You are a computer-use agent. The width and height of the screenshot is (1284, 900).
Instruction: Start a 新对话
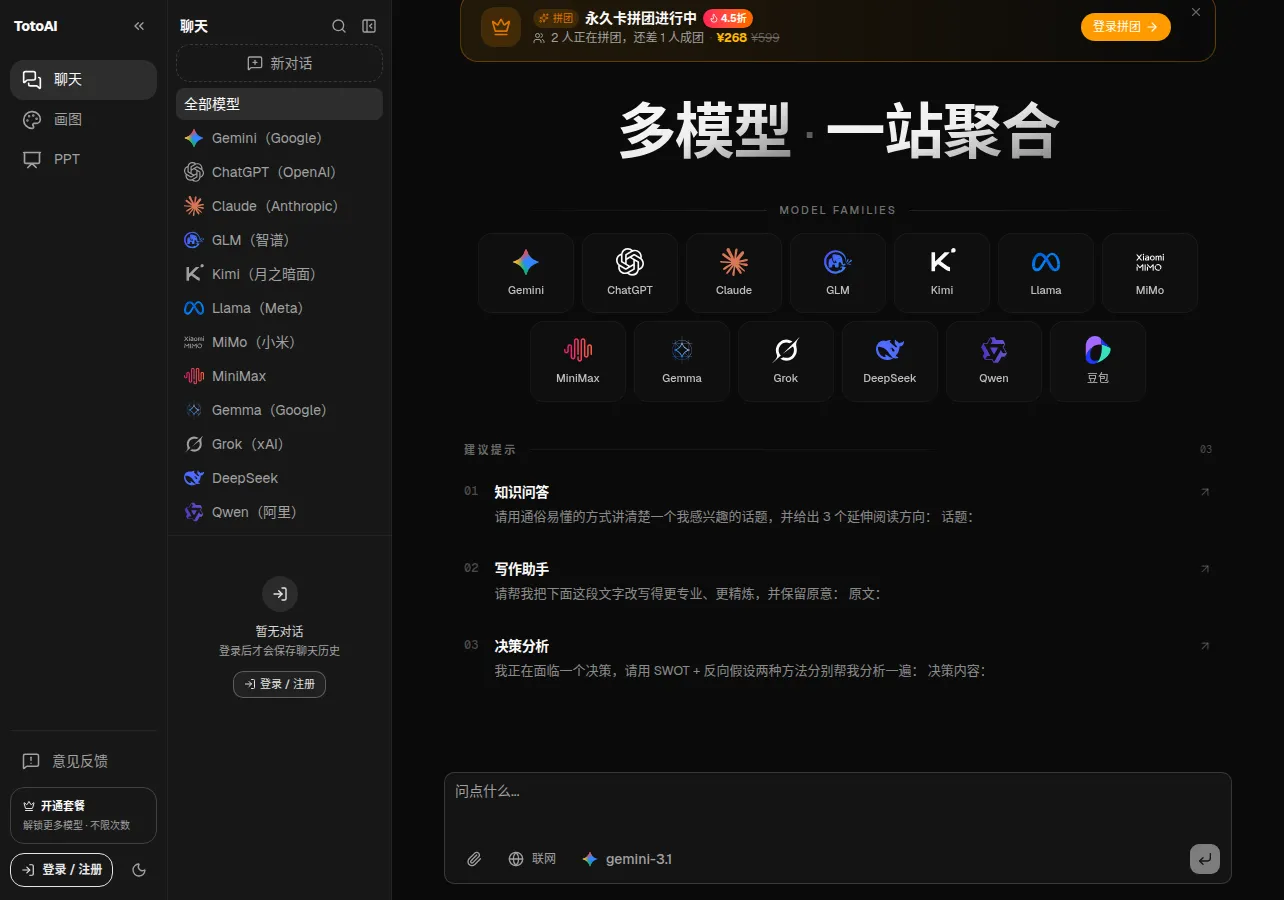tap(279, 63)
